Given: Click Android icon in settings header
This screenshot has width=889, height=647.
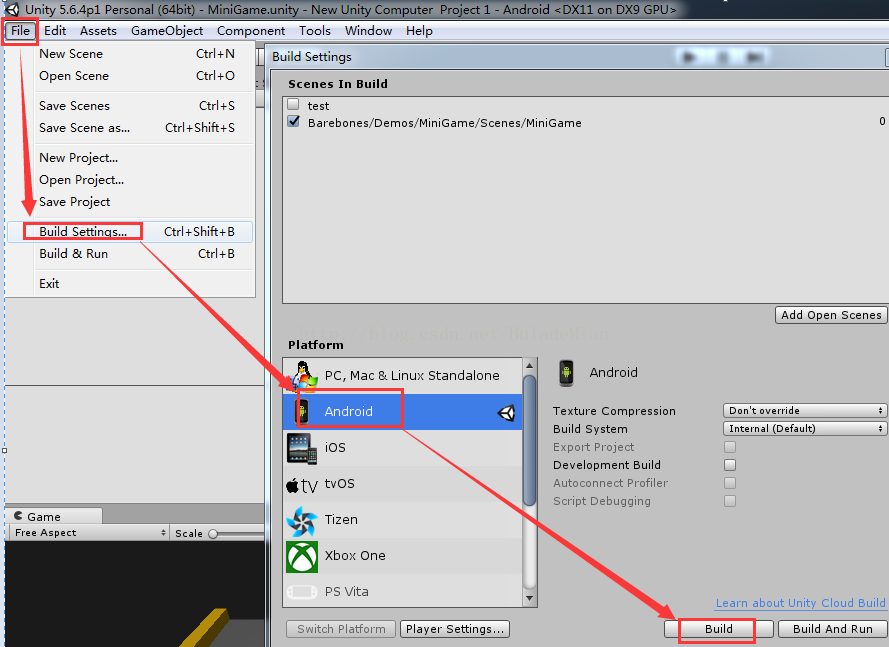Looking at the screenshot, I should (566, 373).
